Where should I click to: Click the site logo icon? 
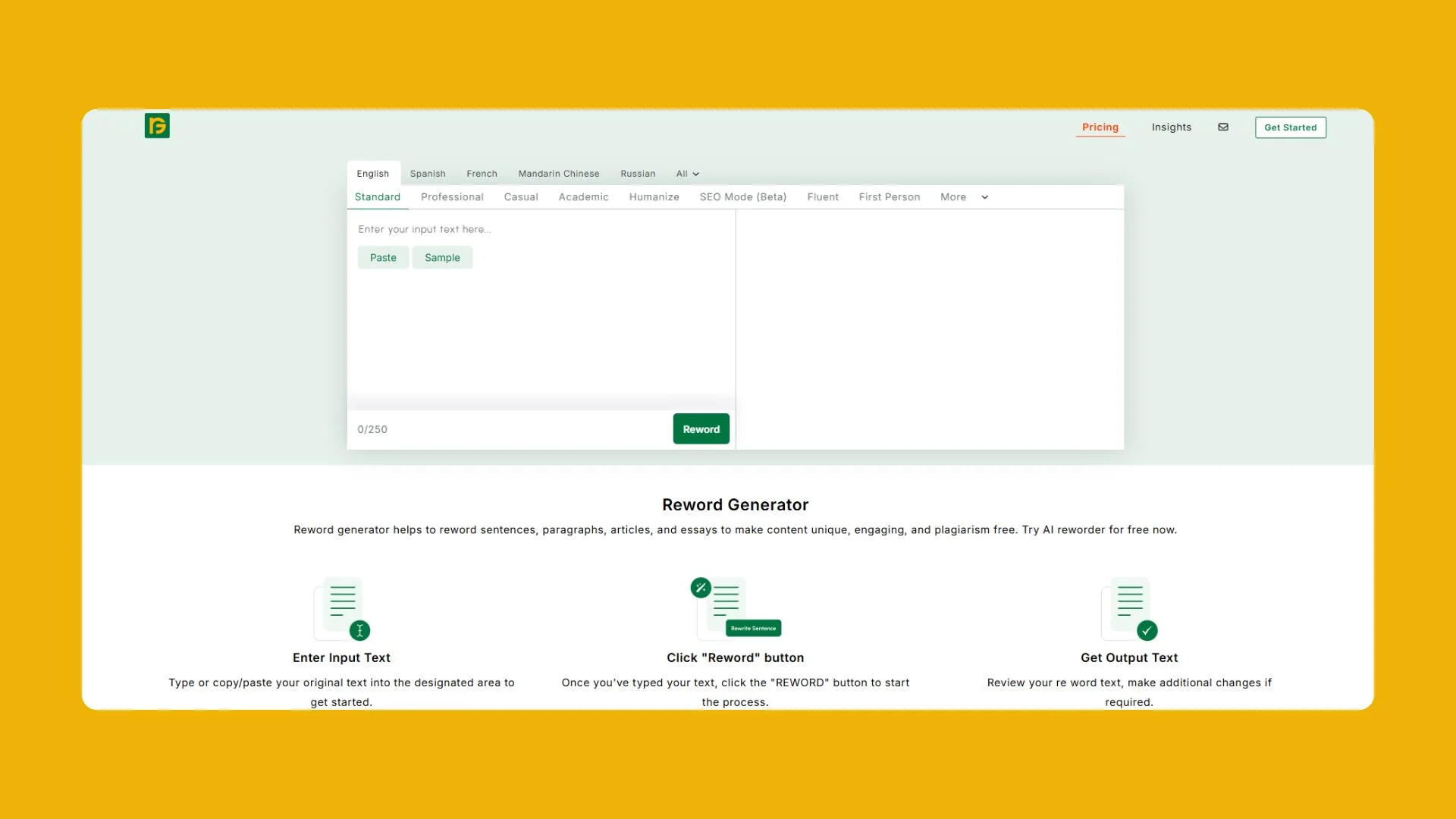click(156, 126)
